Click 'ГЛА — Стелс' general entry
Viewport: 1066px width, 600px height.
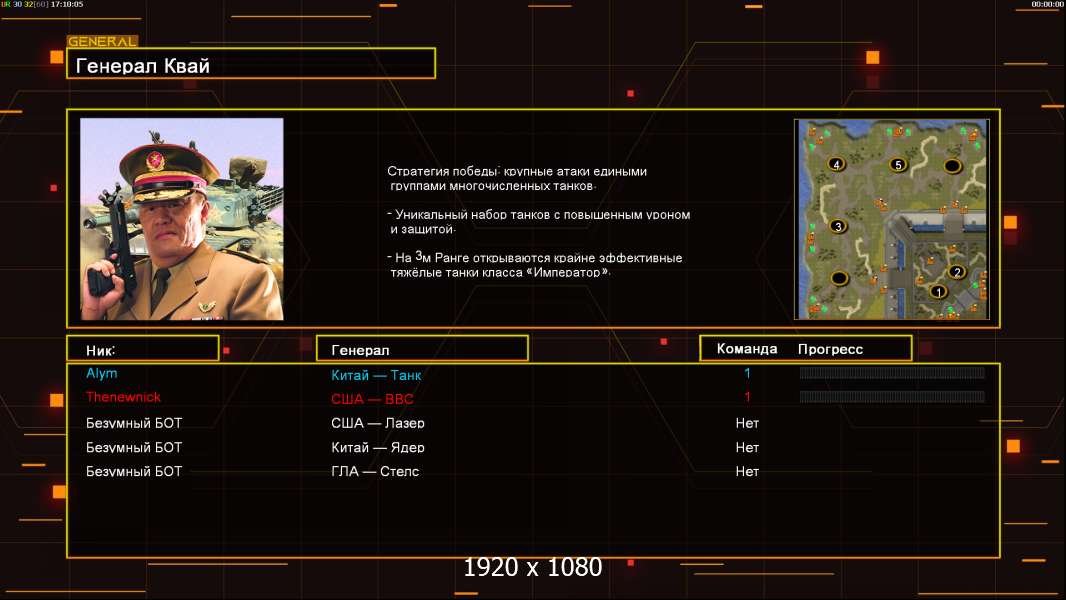[x=375, y=471]
